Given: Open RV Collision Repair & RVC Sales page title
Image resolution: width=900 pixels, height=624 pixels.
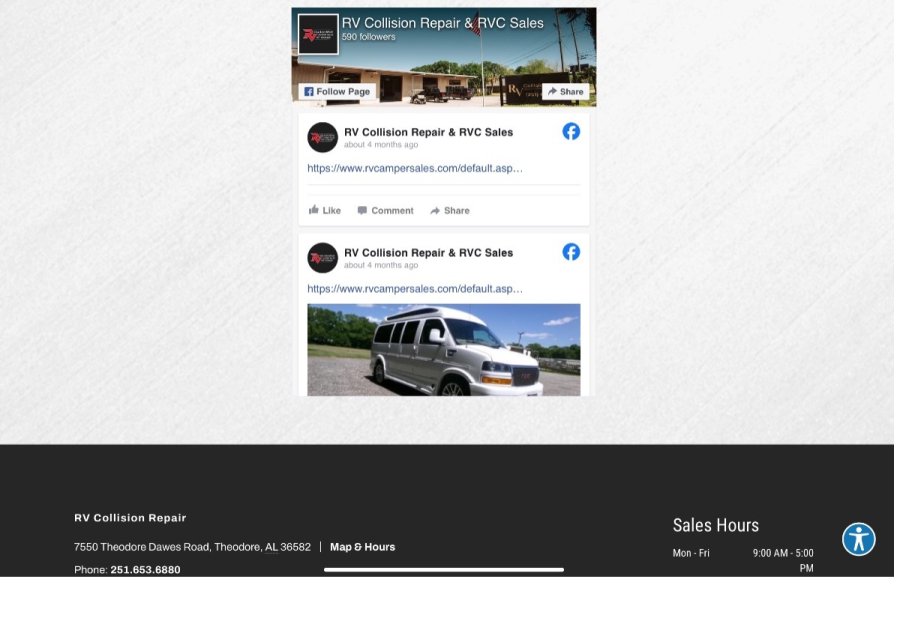Looking at the screenshot, I should (x=442, y=23).
